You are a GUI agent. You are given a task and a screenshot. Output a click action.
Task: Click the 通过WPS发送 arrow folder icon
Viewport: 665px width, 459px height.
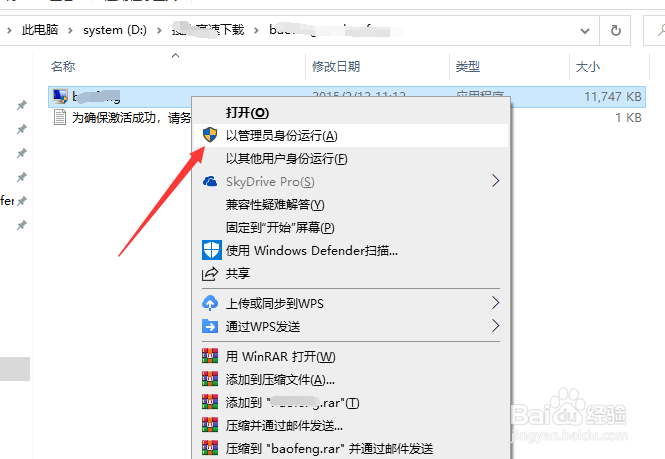[210, 326]
